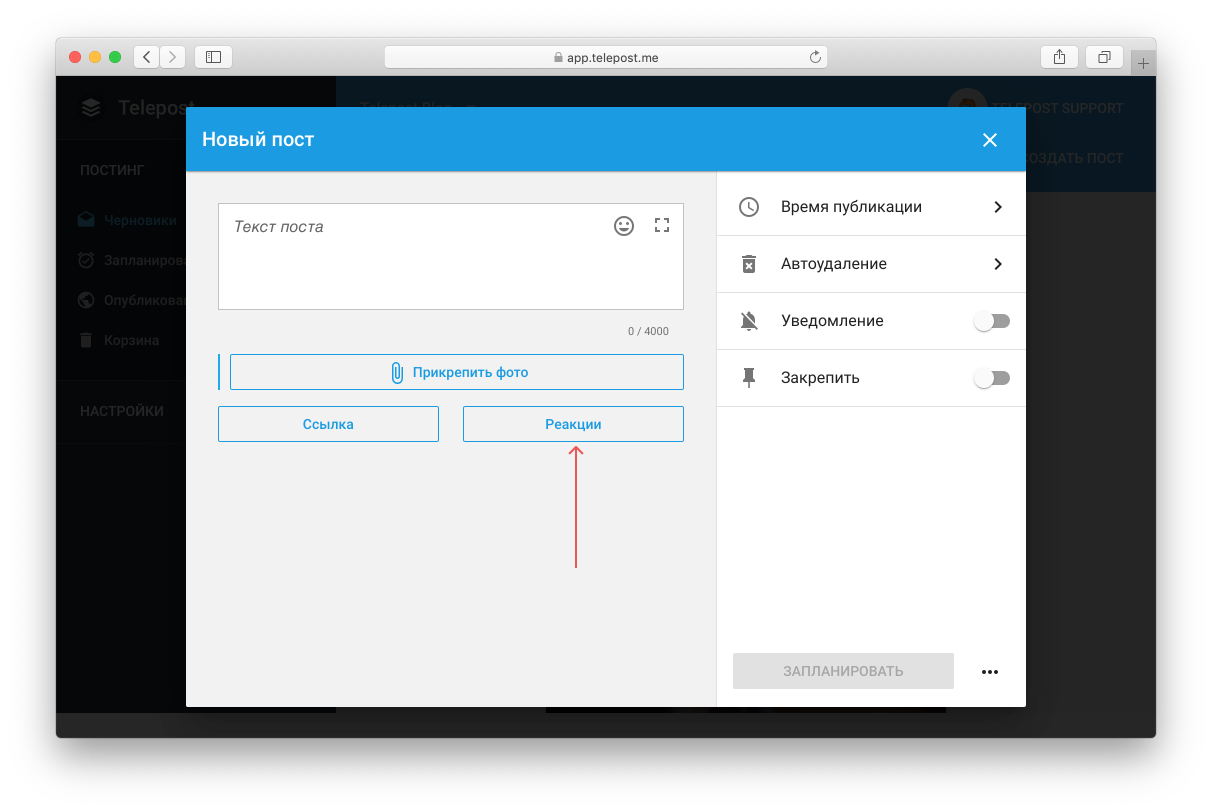Open the Реакции button
The width and height of the screenshot is (1212, 812).
(x=573, y=424)
